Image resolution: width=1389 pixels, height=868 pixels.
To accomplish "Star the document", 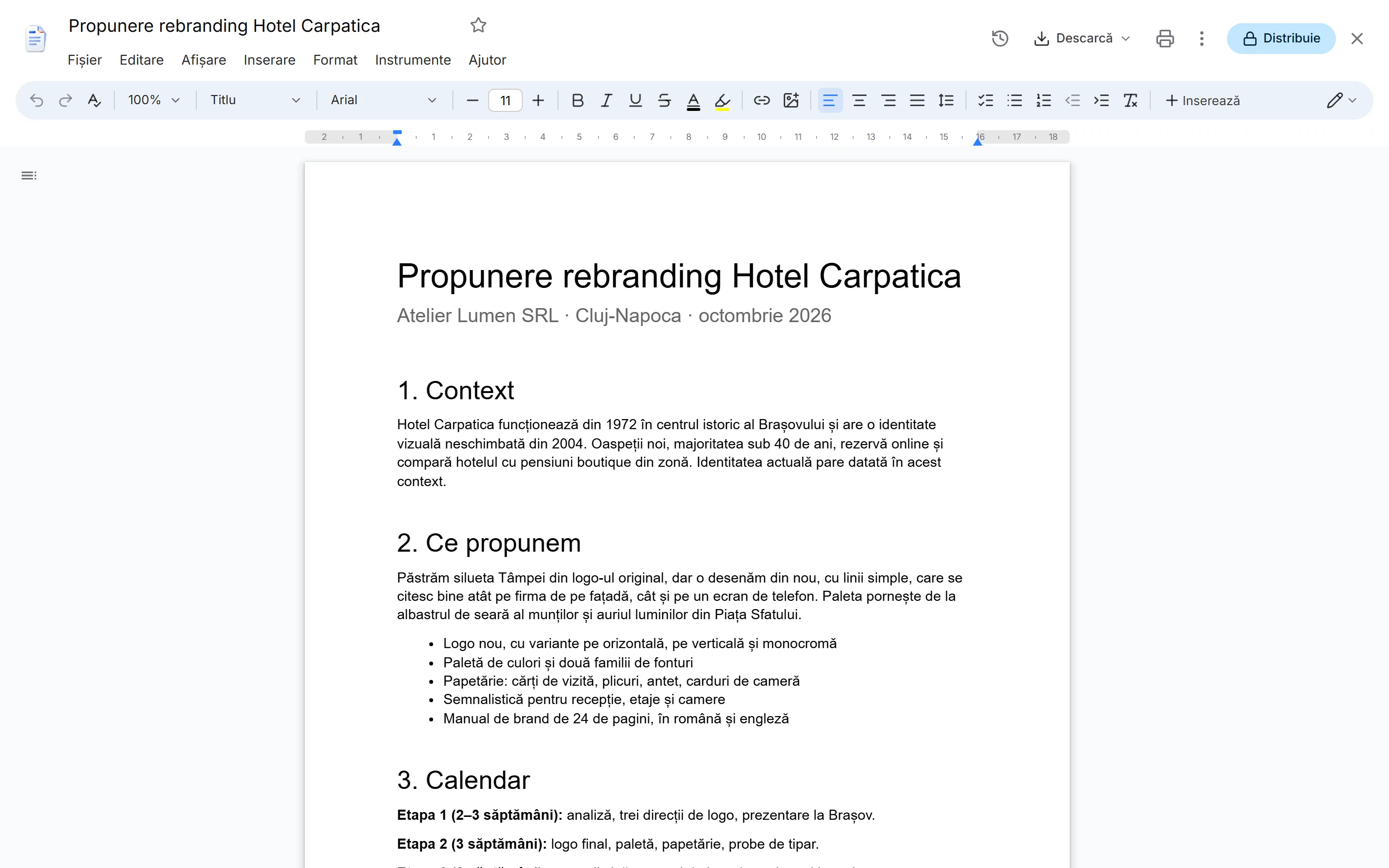I will (x=478, y=25).
